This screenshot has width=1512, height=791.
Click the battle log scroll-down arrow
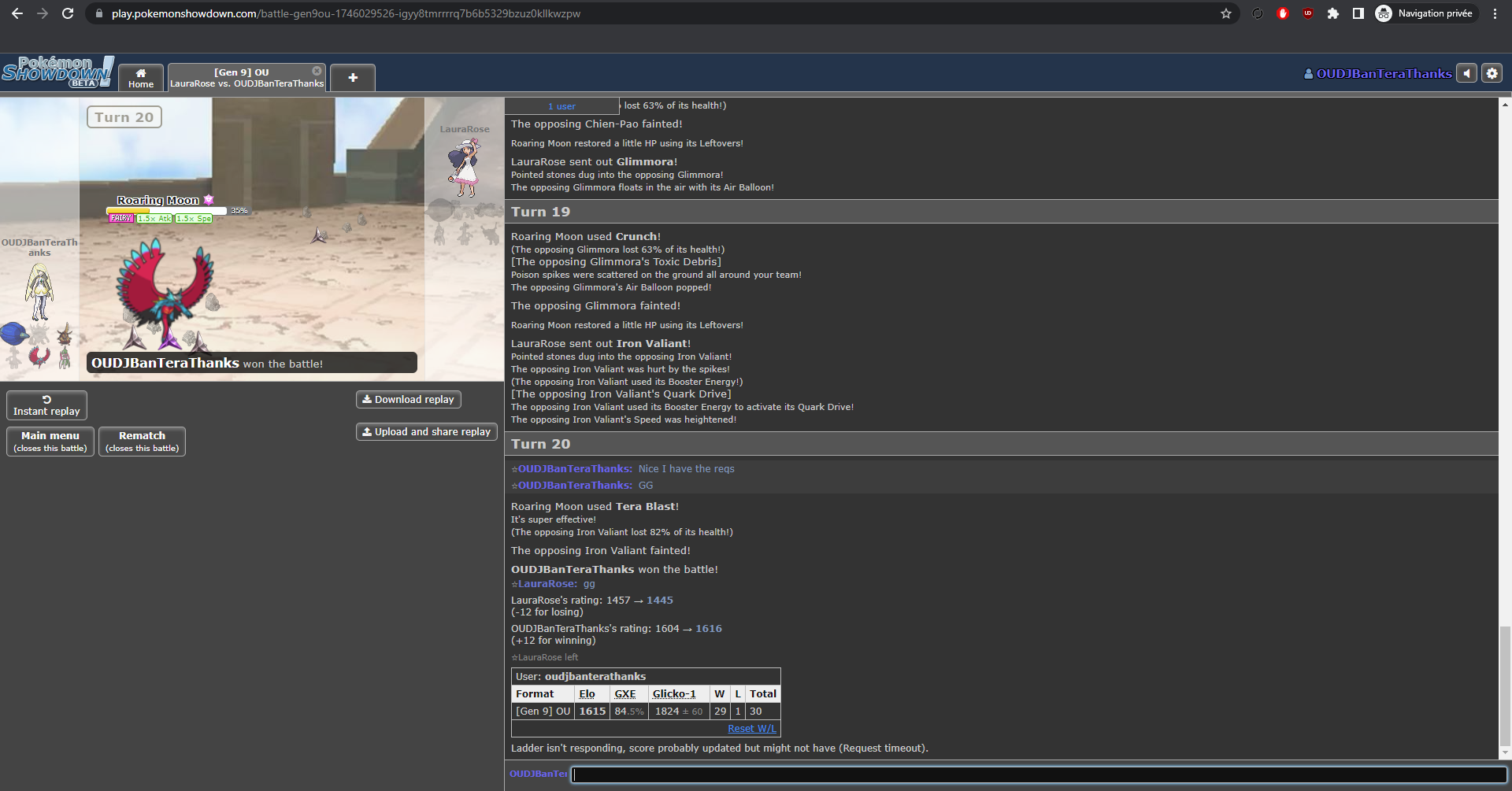(x=1505, y=753)
